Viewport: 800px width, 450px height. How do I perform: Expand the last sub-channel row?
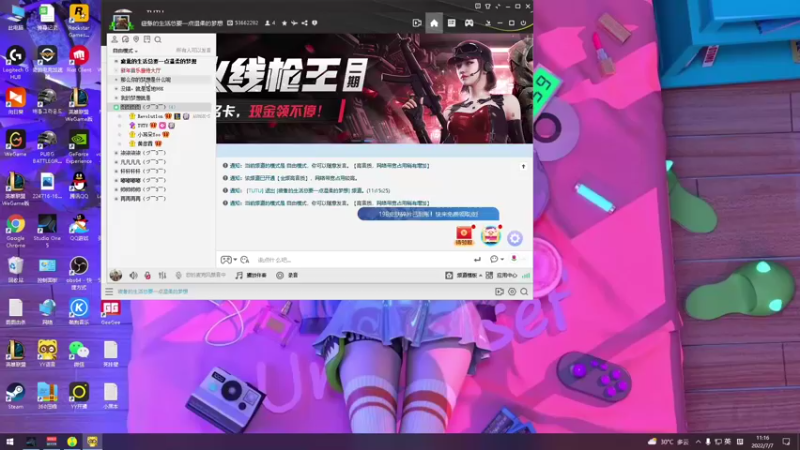pyautogui.click(x=116, y=199)
